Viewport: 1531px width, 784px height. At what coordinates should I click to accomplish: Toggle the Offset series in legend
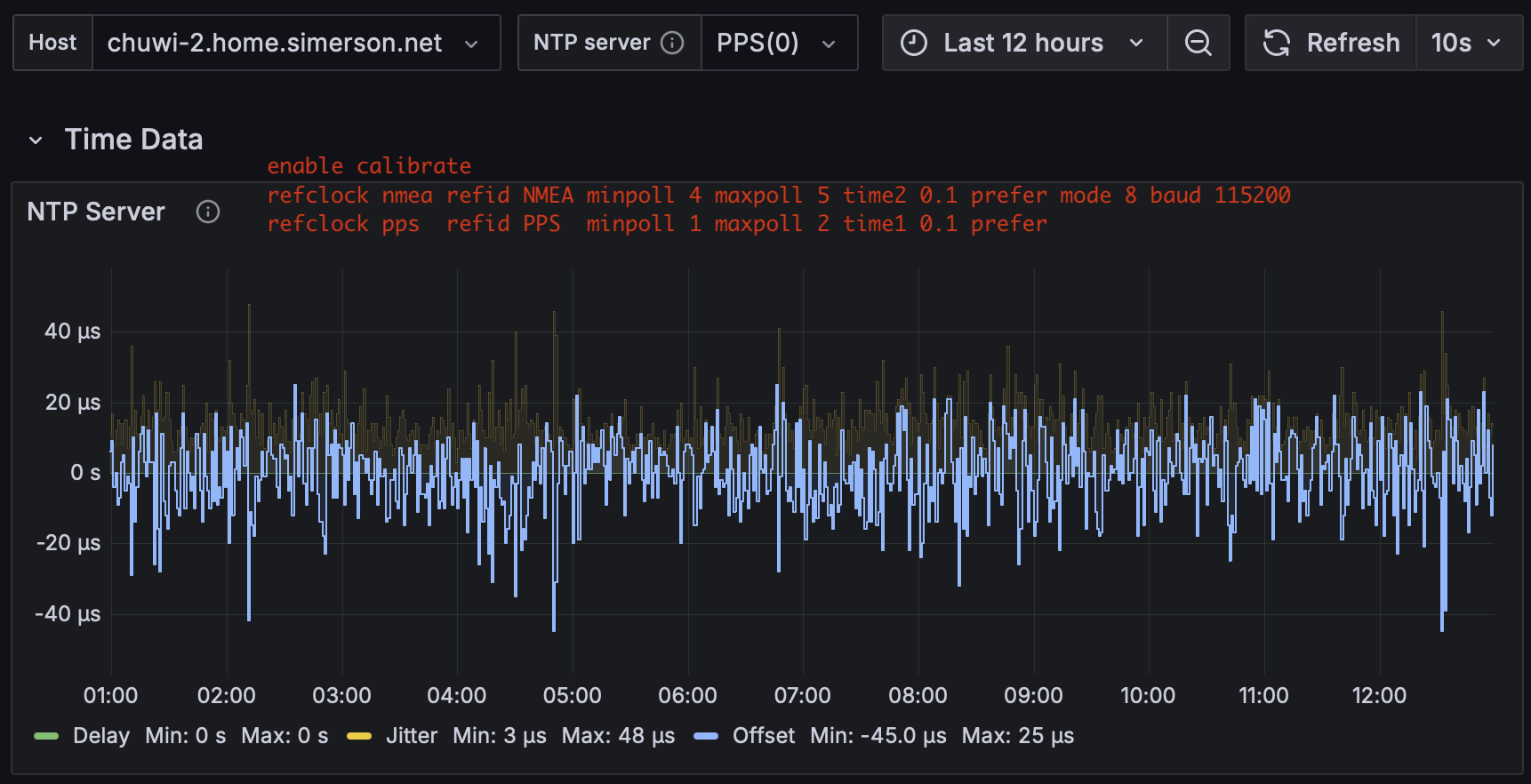(x=764, y=736)
